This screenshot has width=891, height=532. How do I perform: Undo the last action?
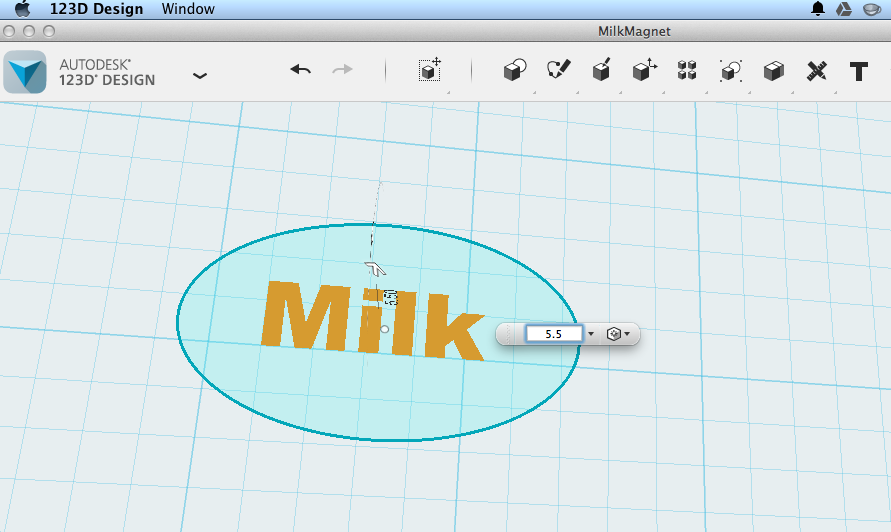(x=301, y=70)
